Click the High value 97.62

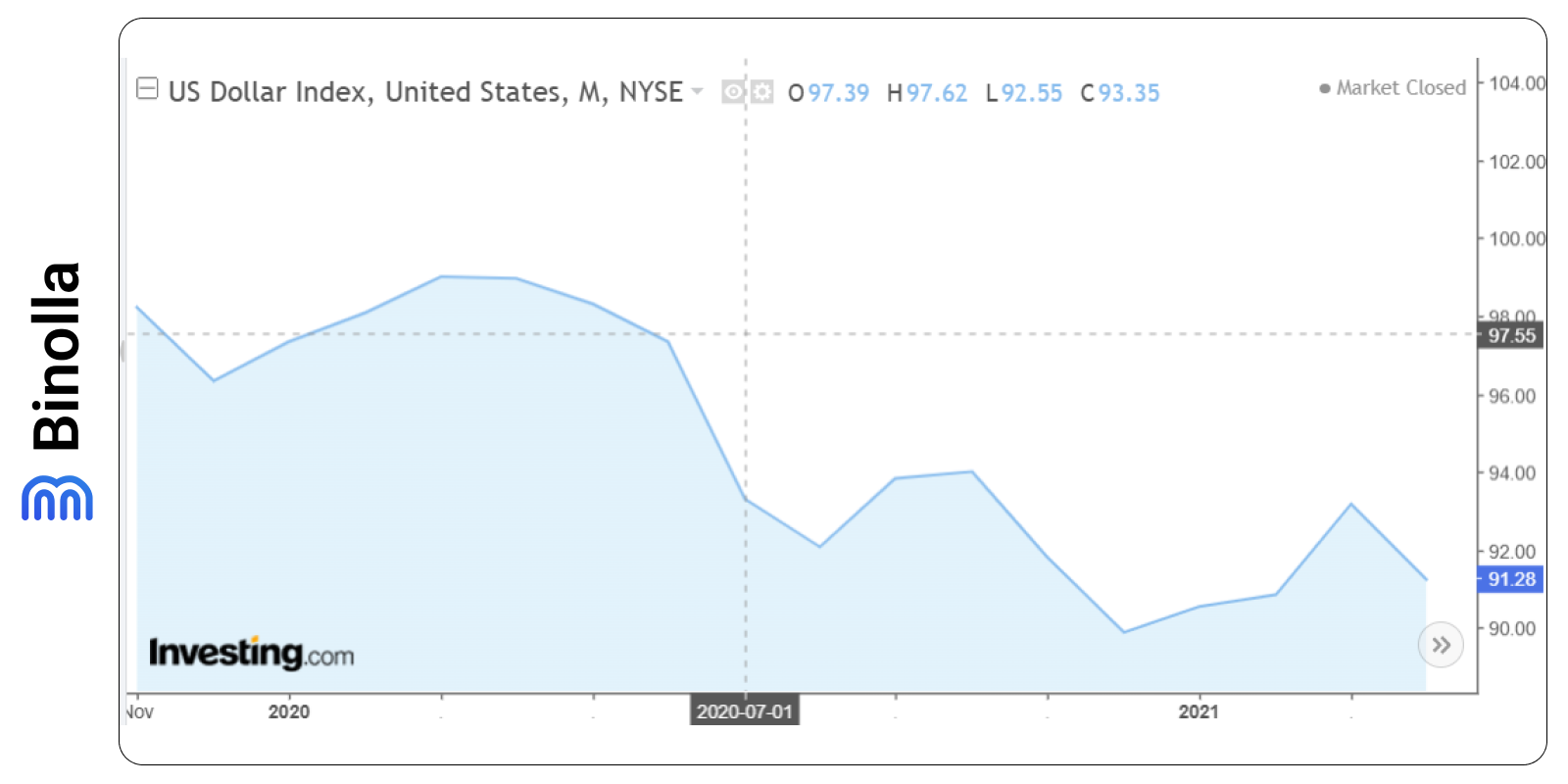[936, 93]
